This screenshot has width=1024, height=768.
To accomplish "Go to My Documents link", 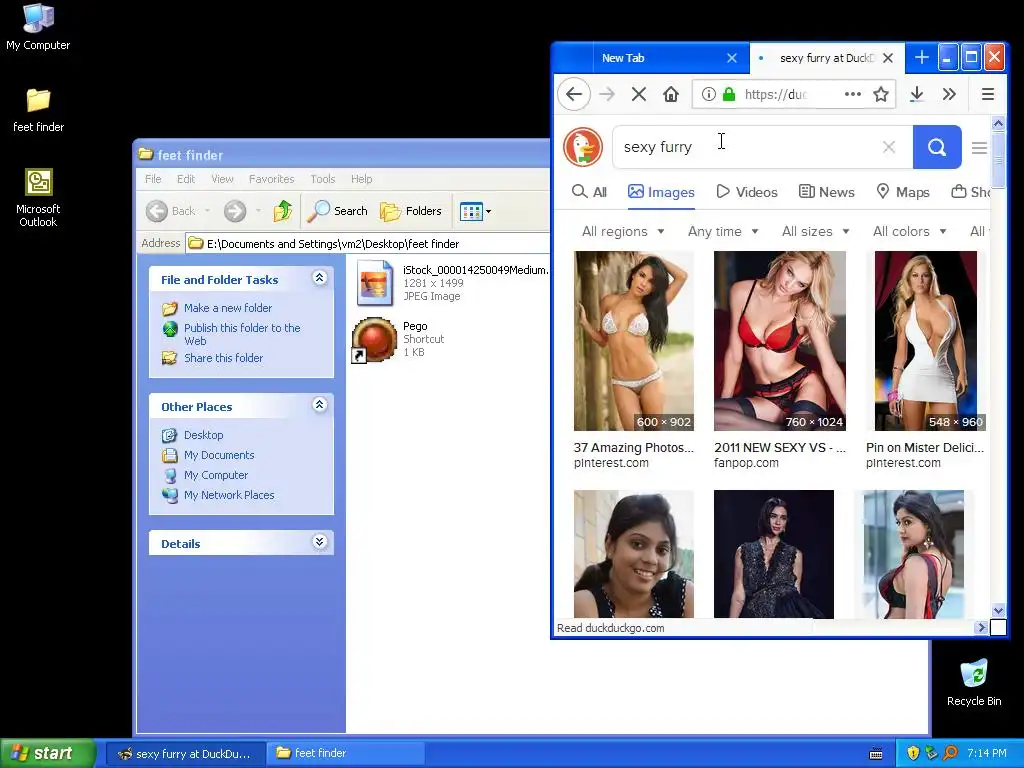I will [219, 455].
